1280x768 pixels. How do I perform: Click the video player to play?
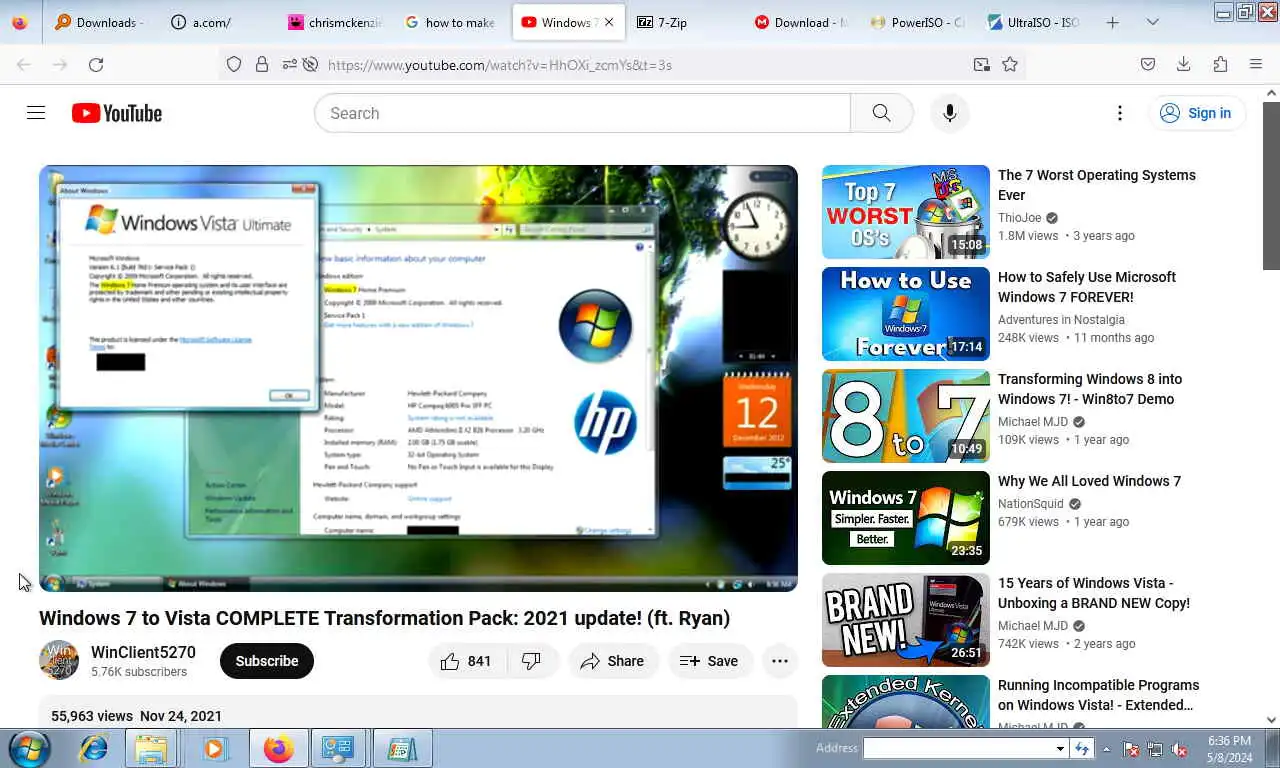point(418,378)
